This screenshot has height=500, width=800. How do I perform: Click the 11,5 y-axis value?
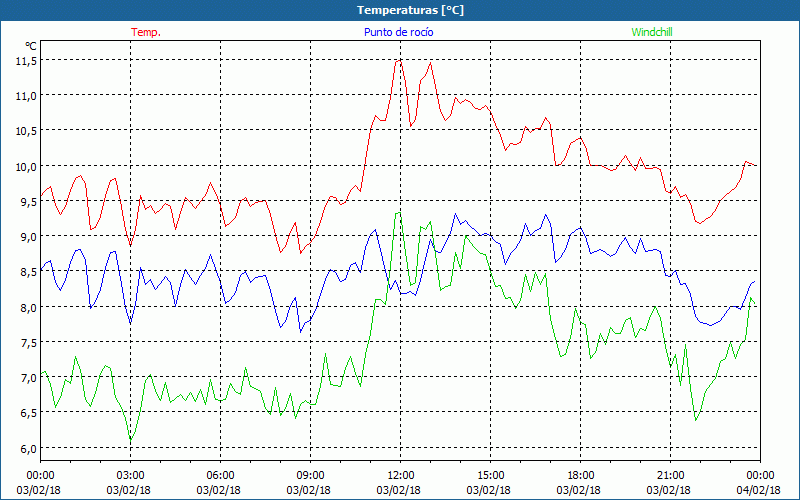[x=27, y=61]
